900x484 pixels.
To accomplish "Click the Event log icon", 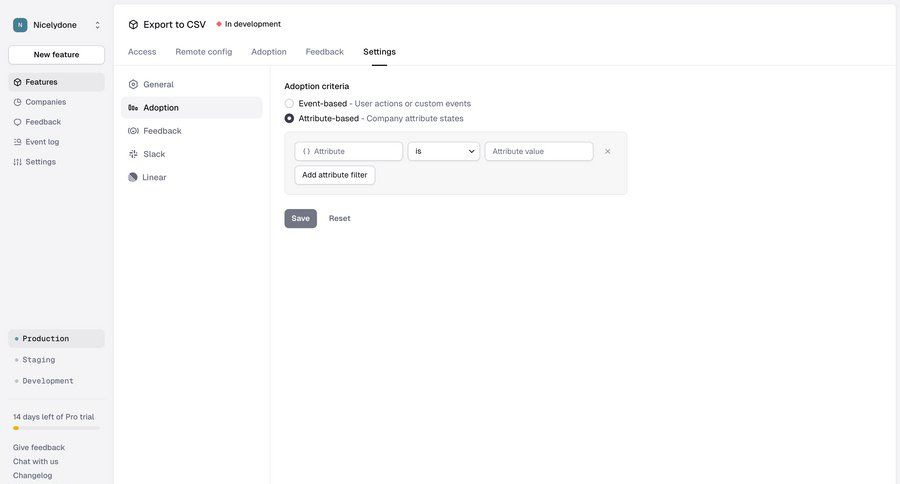I will click(x=17, y=142).
